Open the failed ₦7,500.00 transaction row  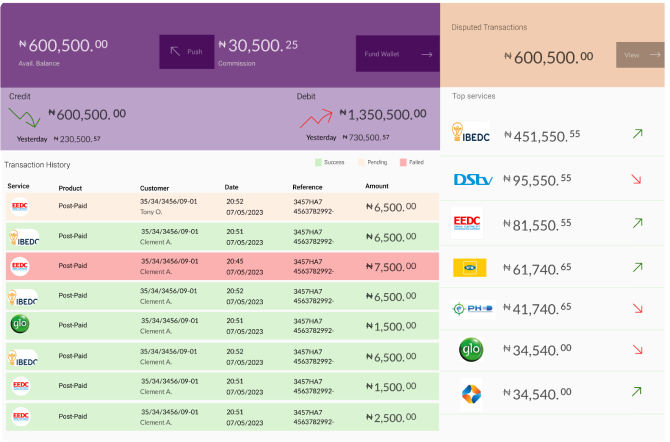[x=220, y=267]
